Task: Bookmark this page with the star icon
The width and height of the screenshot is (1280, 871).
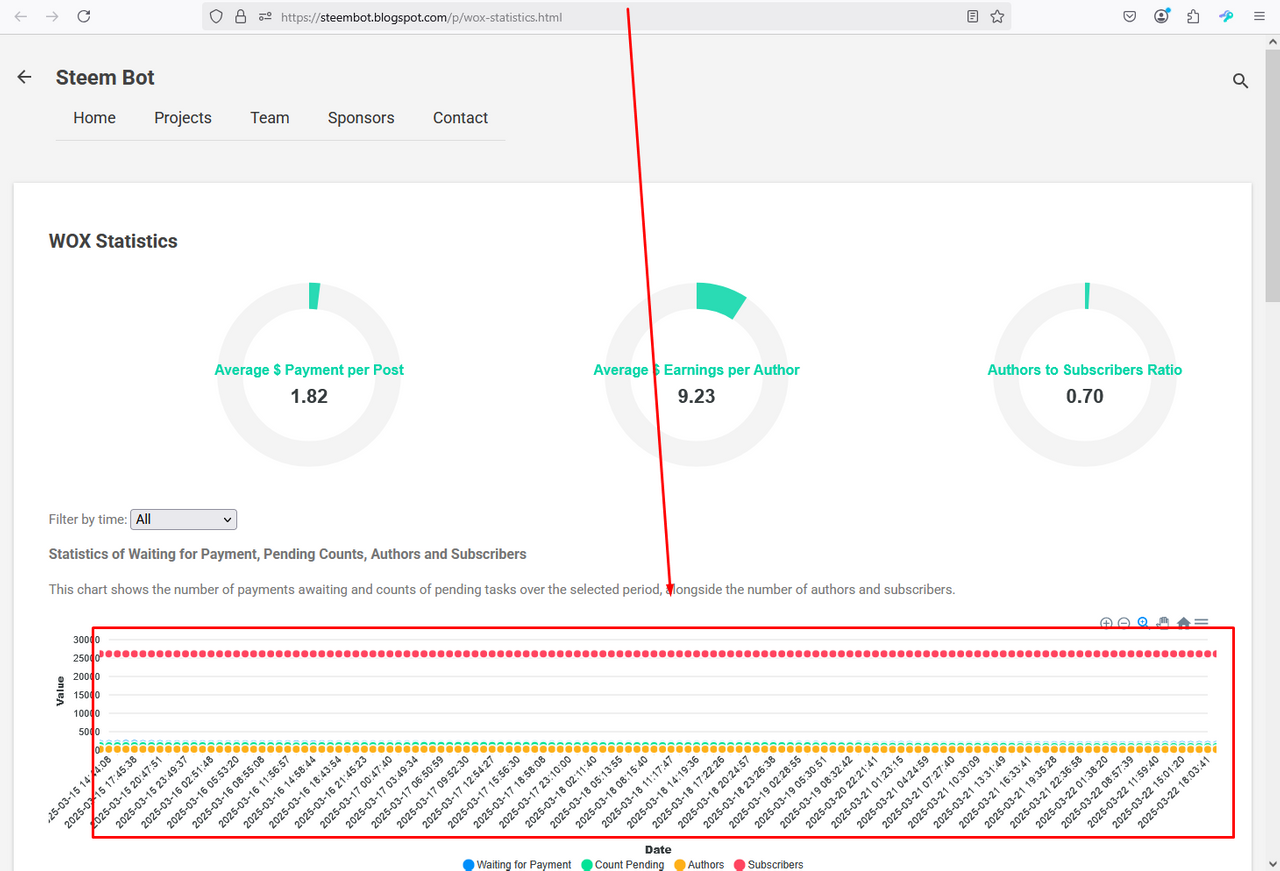Action: coord(997,17)
